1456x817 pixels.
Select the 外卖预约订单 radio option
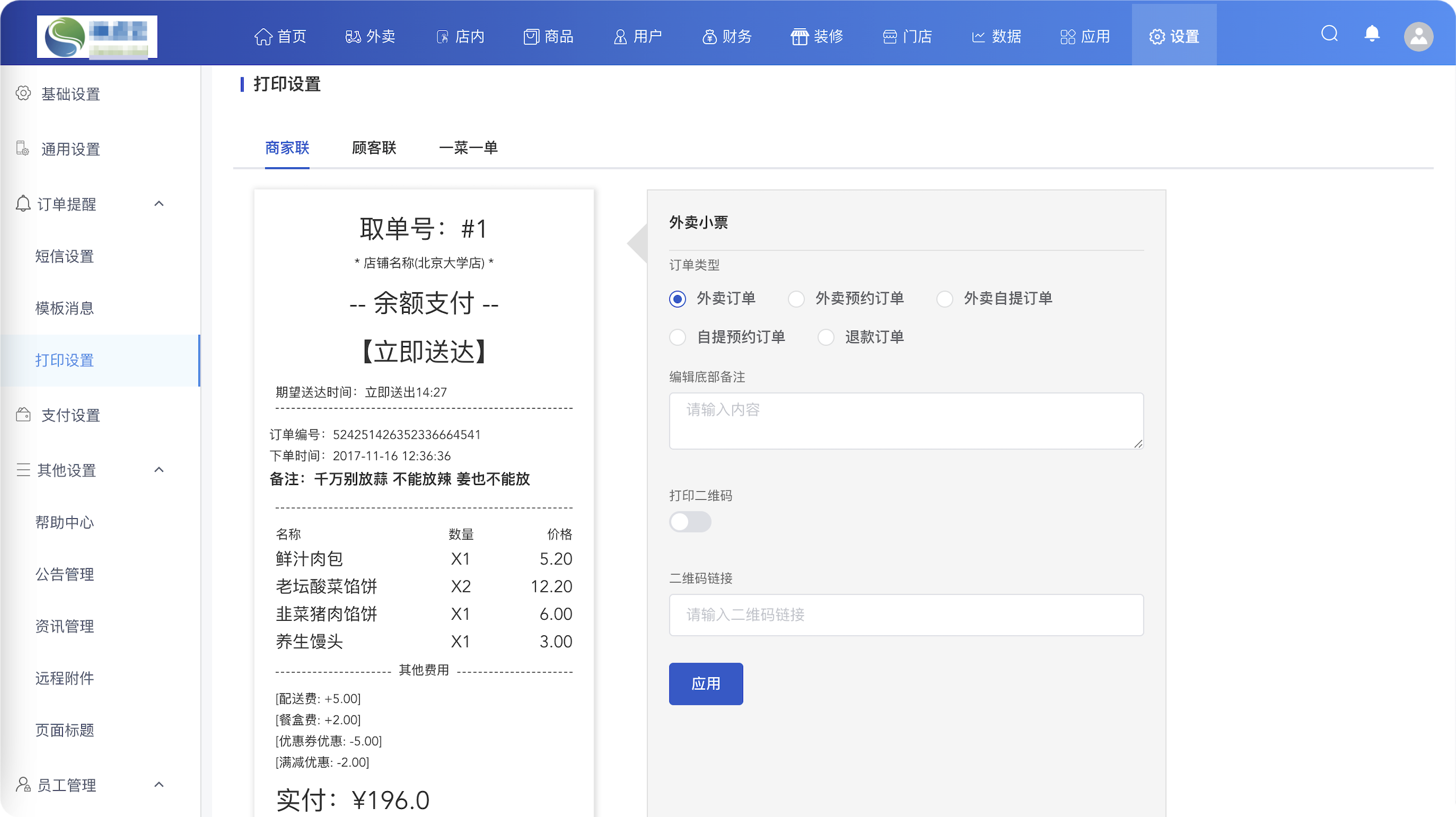click(x=796, y=299)
